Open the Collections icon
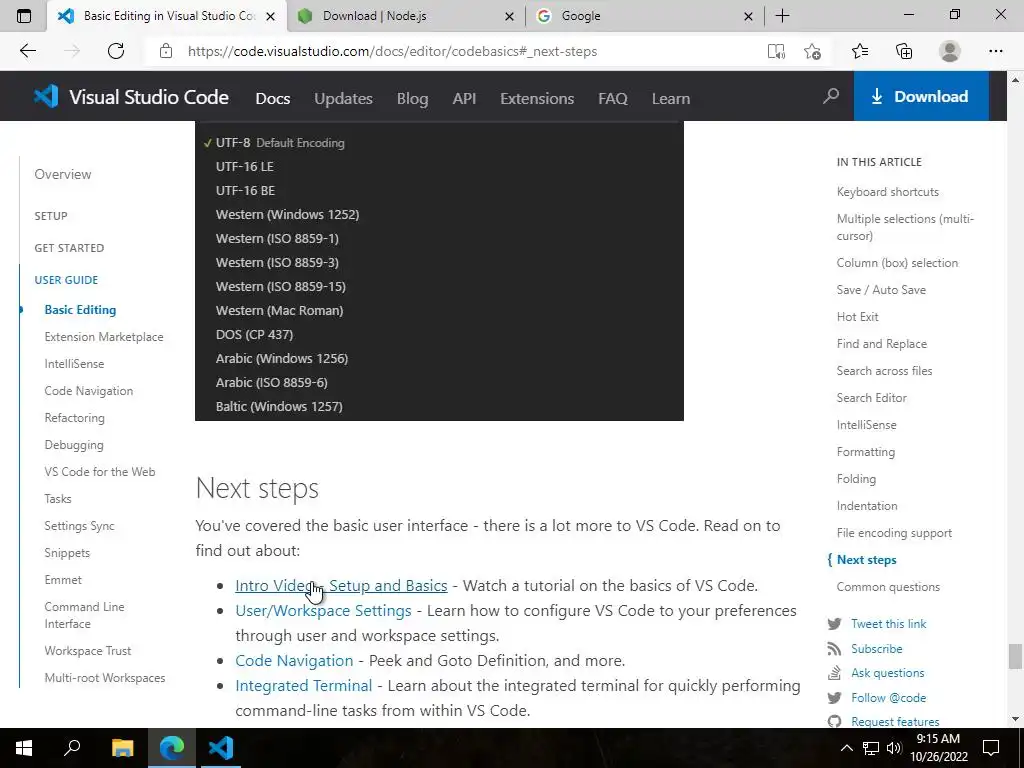 pos(904,51)
